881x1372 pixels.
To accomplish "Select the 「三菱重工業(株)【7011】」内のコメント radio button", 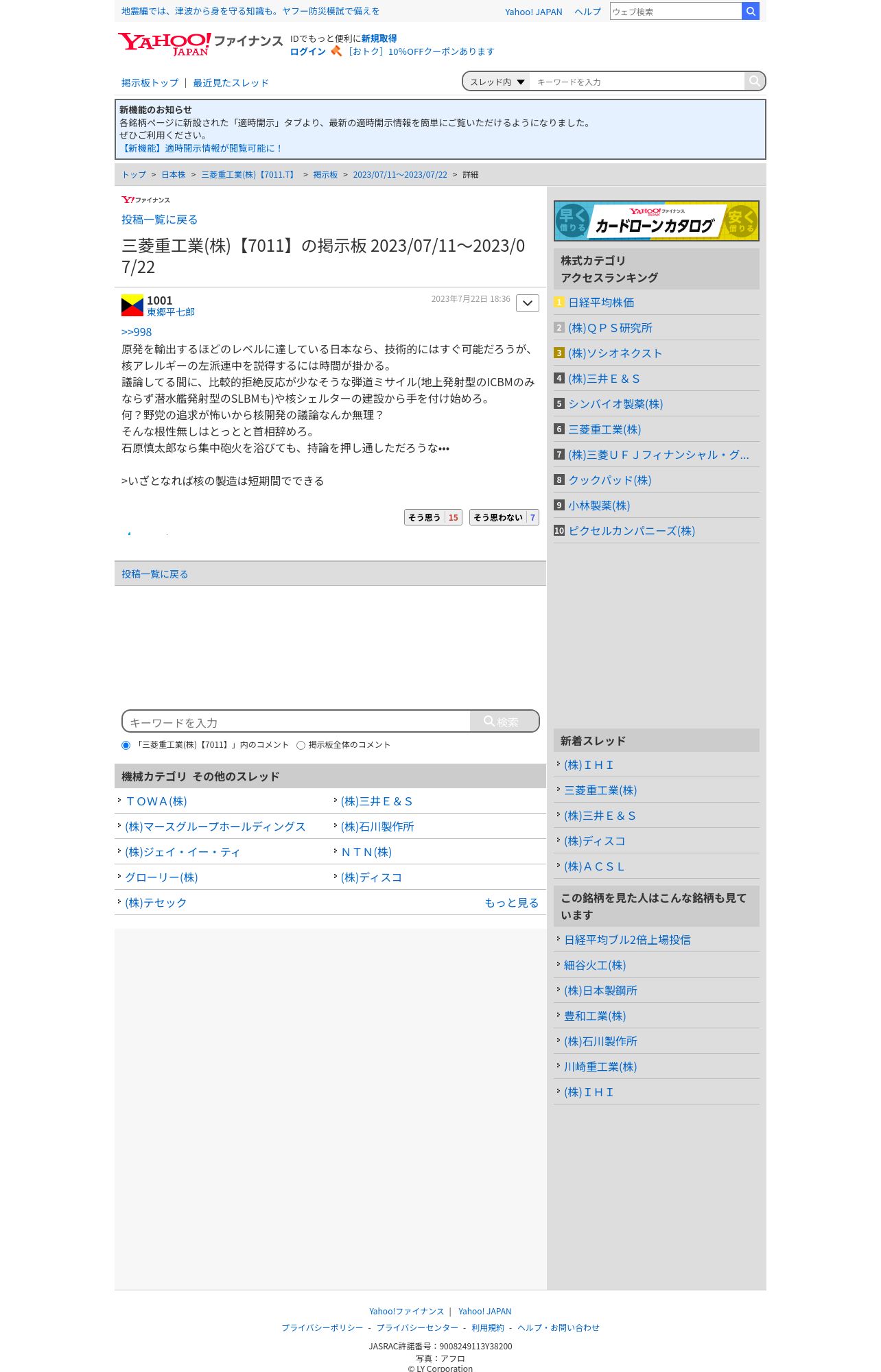I will point(126,745).
